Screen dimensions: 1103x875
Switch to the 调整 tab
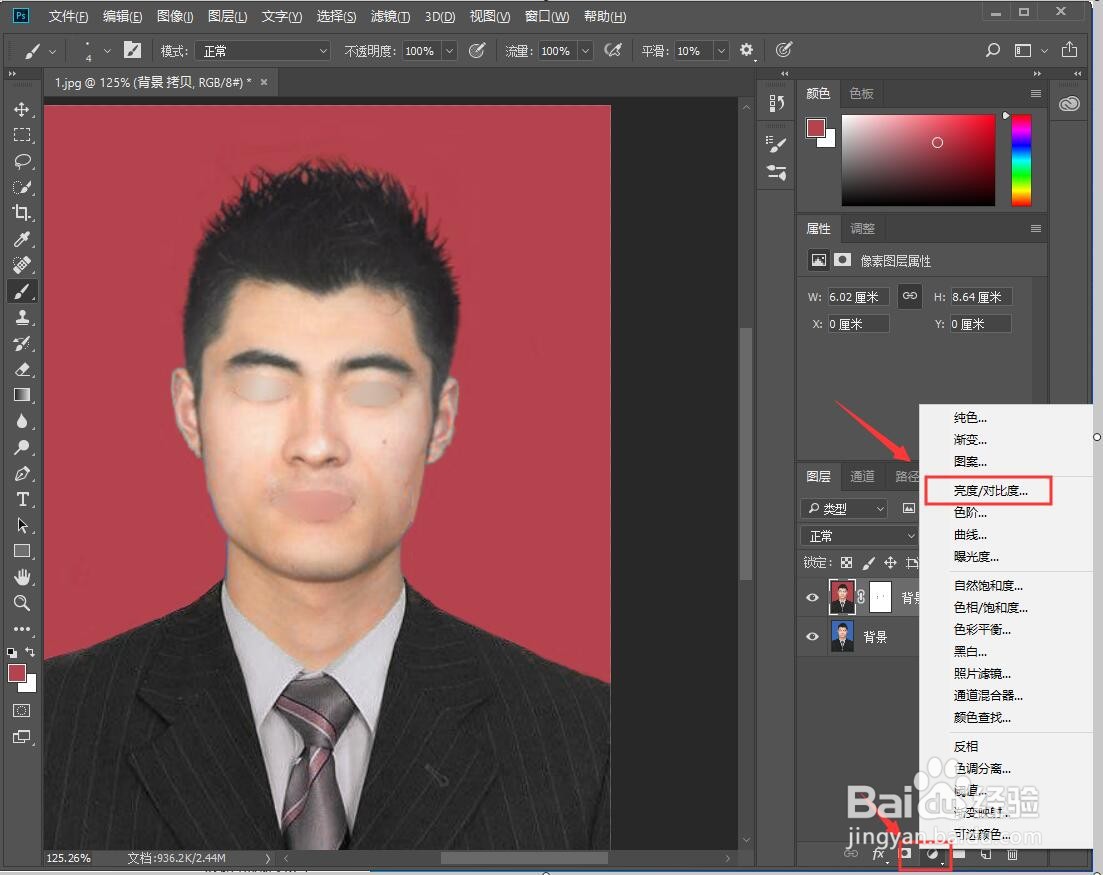(x=862, y=229)
